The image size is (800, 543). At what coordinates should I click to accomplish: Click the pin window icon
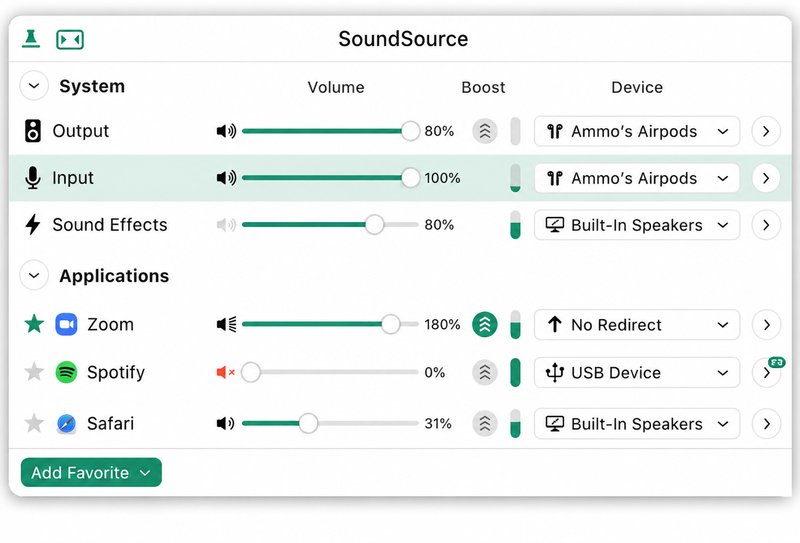tap(31, 39)
